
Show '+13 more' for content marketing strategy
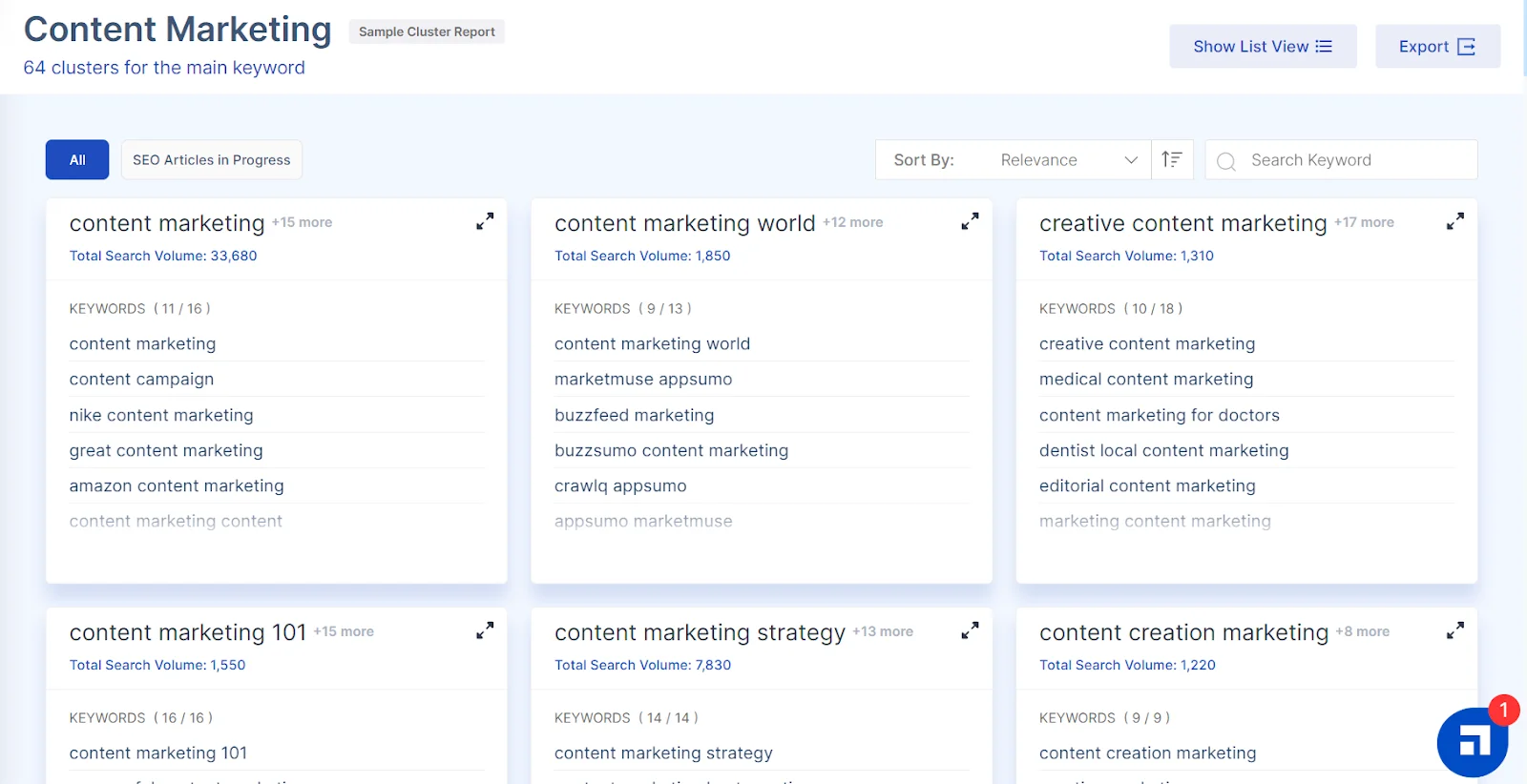(x=883, y=631)
